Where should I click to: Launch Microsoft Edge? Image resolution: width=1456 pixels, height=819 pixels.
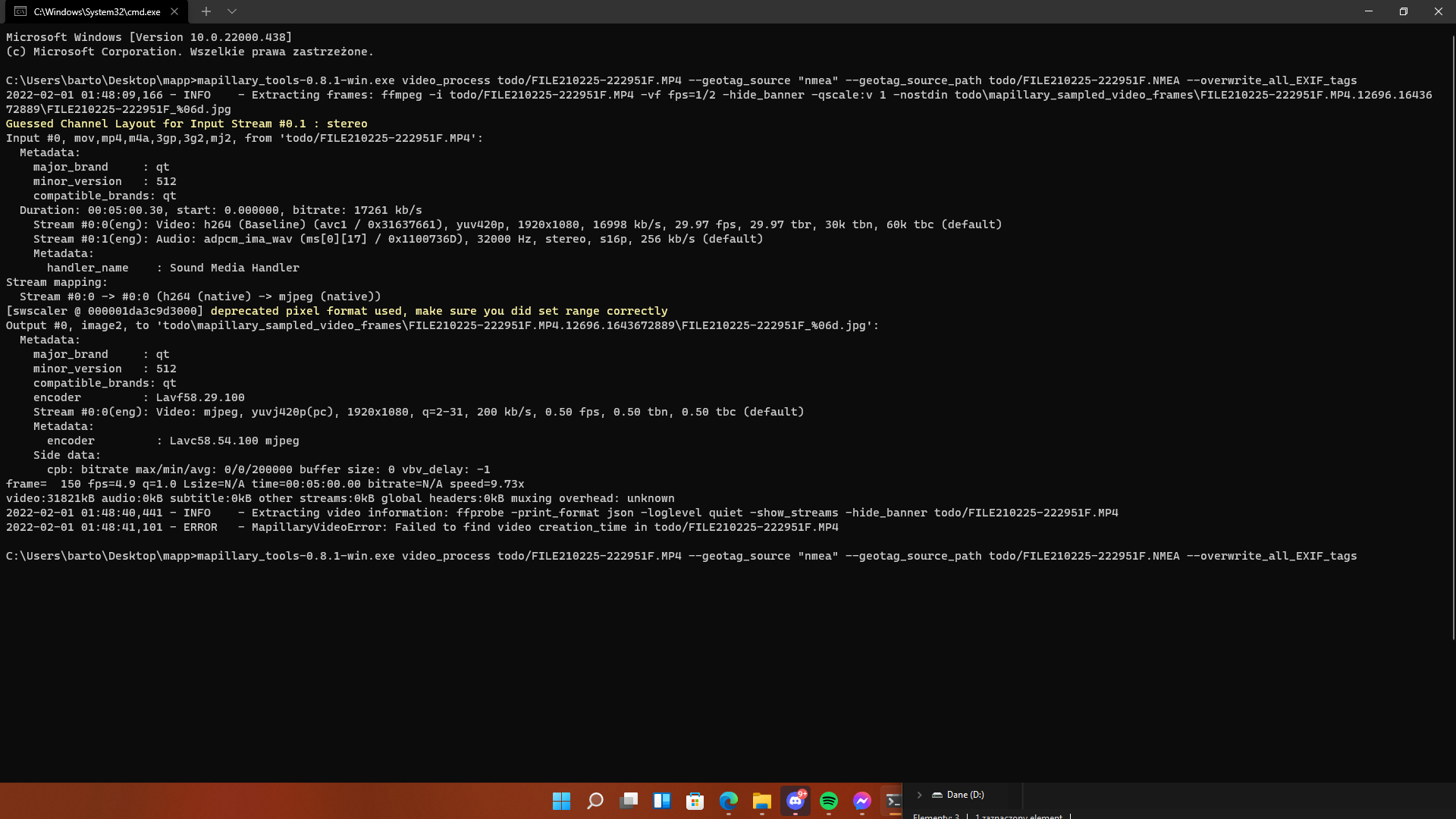click(x=729, y=800)
